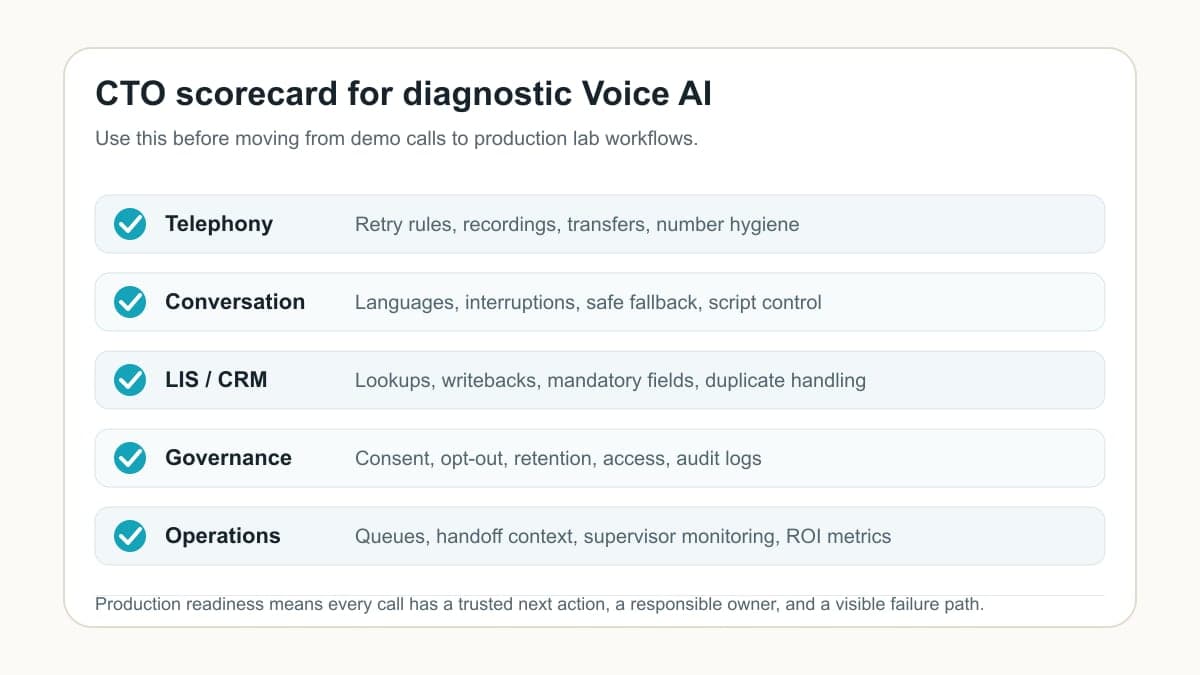Click the consent and opt-out description text
Image resolution: width=1200 pixels, height=675 pixels.
tap(558, 459)
